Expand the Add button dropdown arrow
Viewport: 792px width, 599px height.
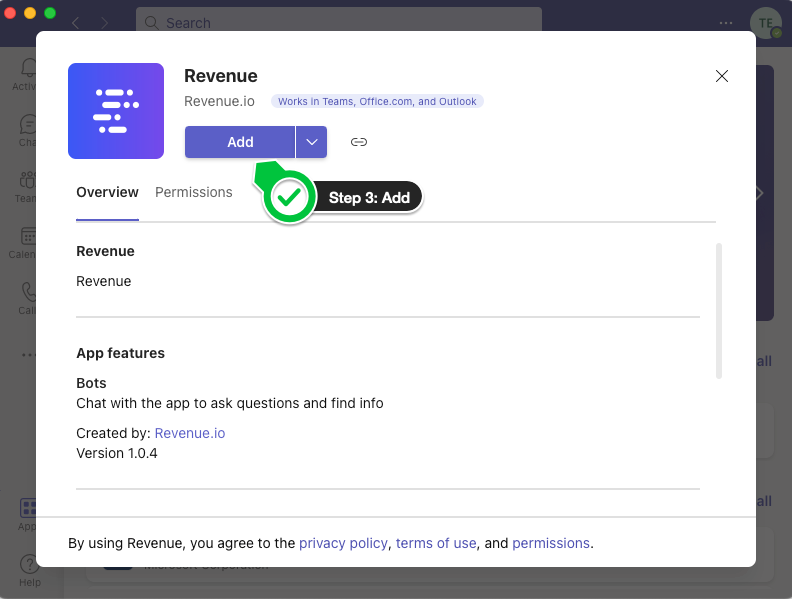pos(312,142)
